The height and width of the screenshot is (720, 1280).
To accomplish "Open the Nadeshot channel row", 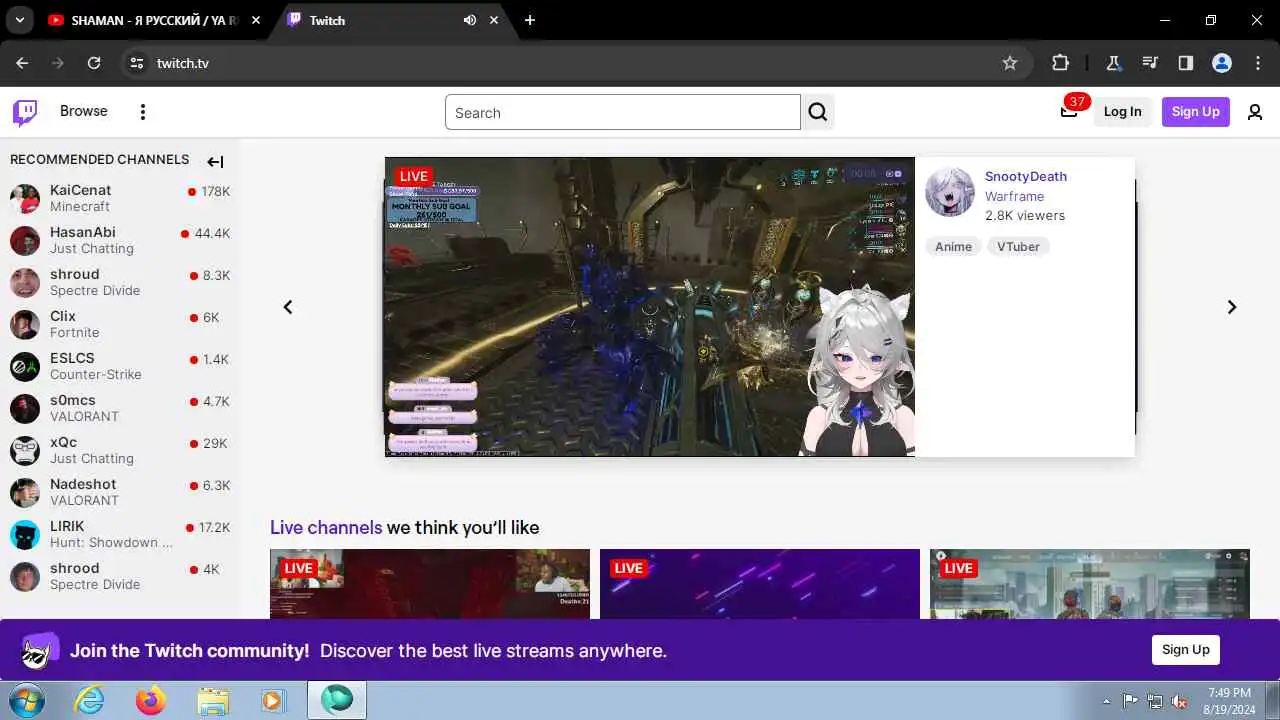I will coord(120,492).
